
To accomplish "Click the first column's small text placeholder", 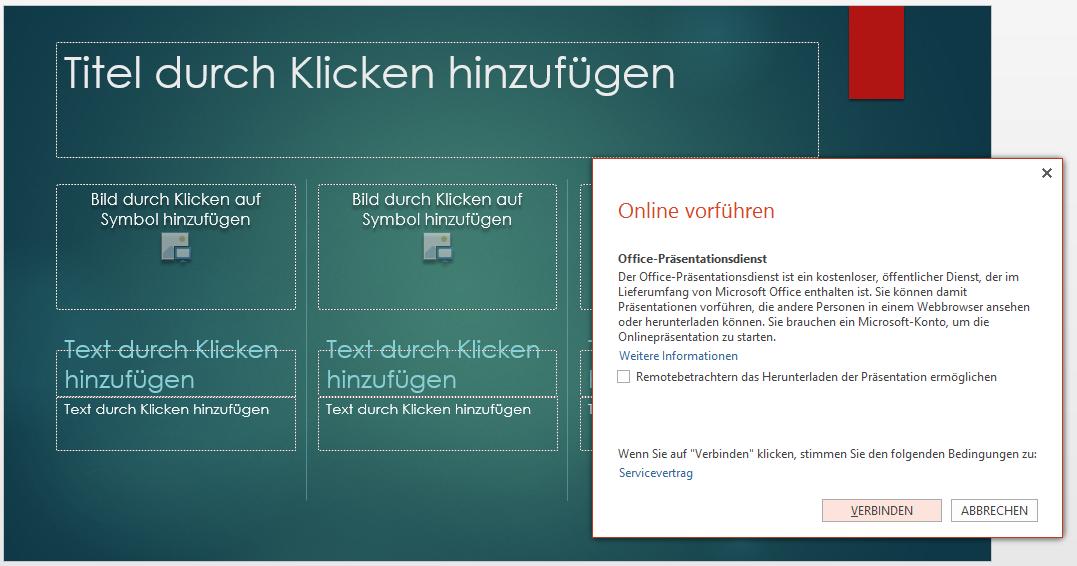I will (x=176, y=423).
